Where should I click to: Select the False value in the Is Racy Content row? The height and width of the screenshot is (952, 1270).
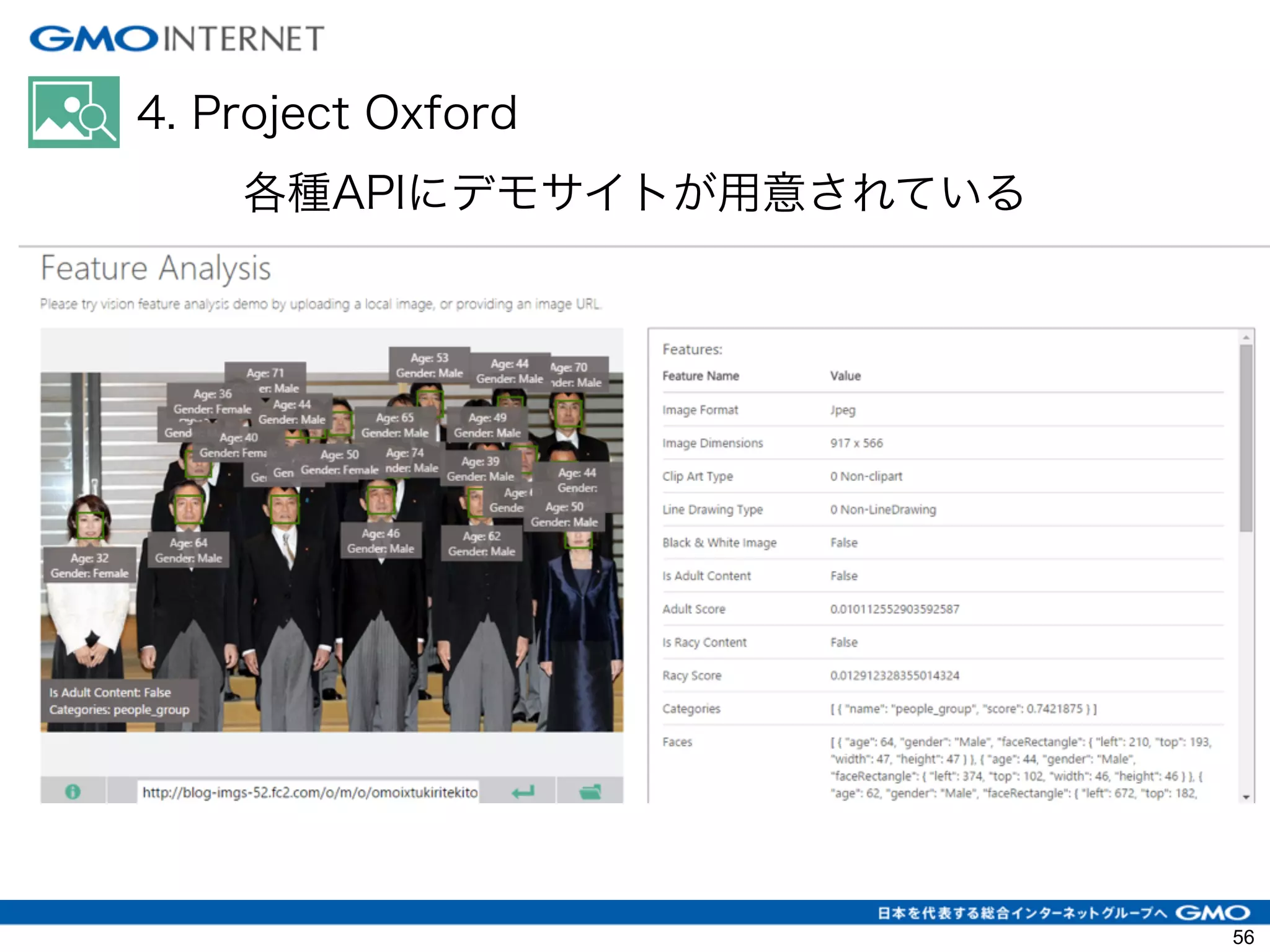point(844,642)
